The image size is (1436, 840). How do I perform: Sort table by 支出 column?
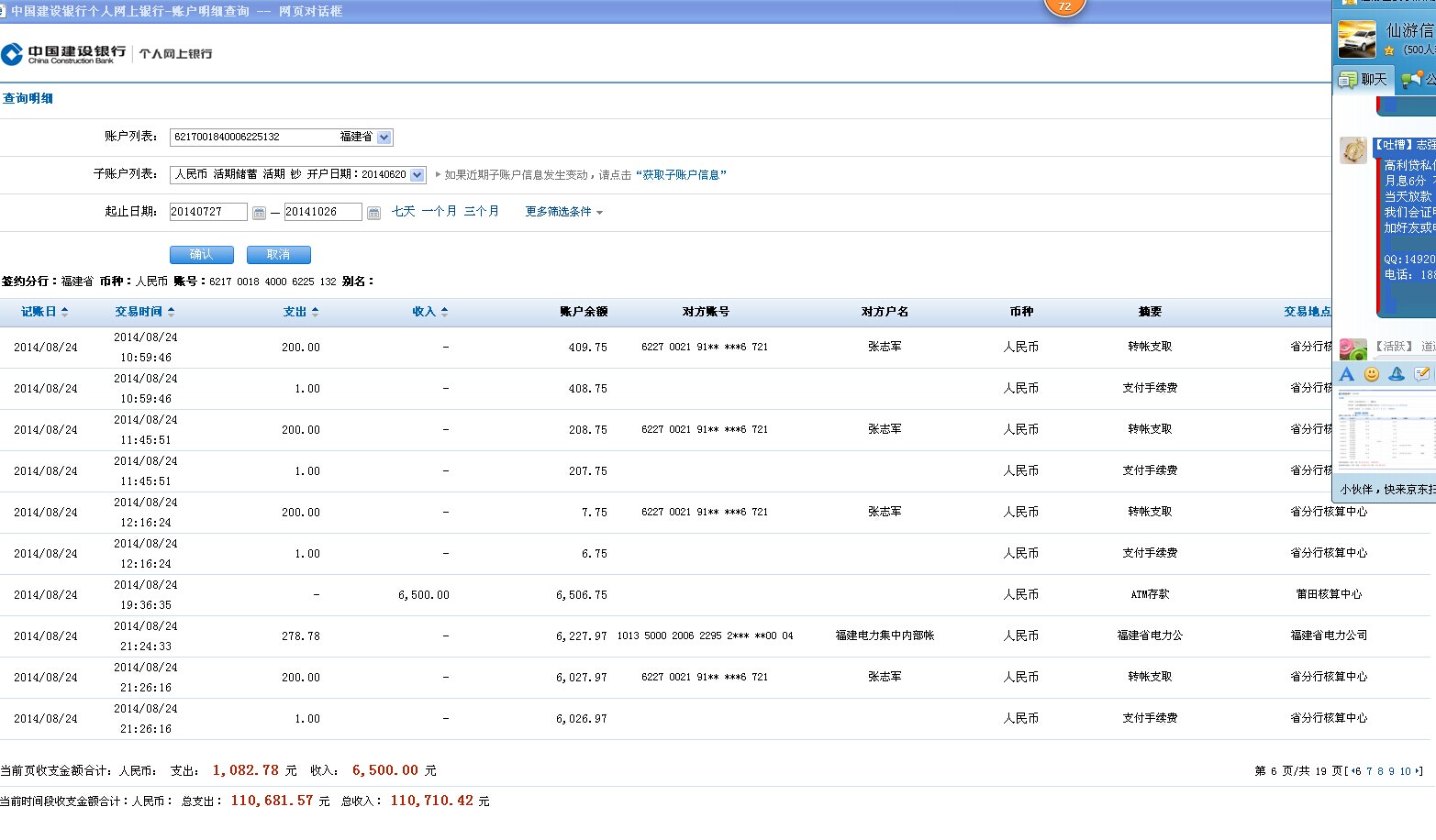coord(300,312)
